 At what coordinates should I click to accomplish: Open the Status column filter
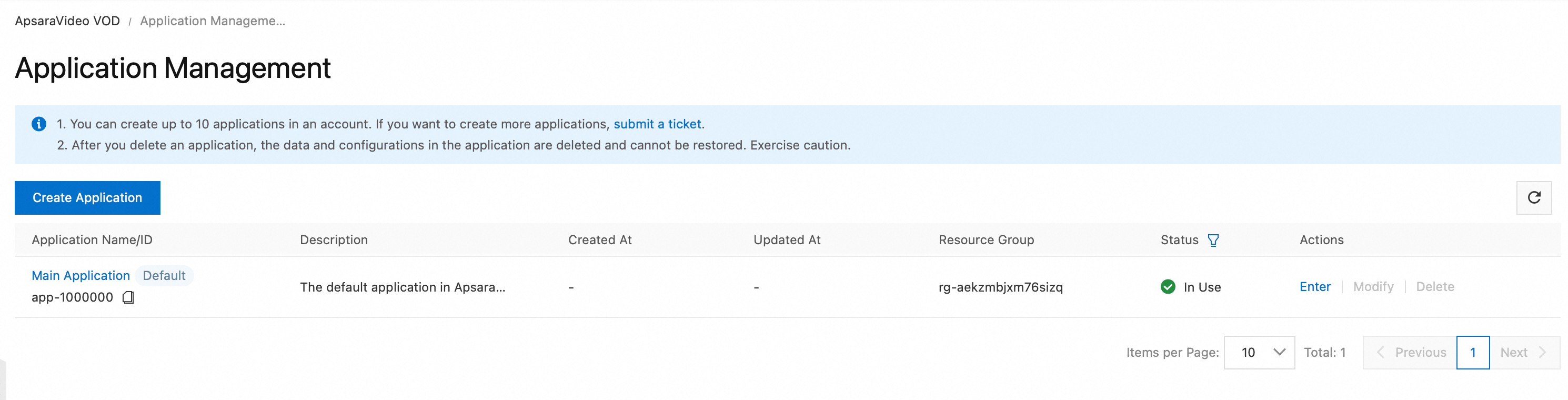pyautogui.click(x=1212, y=241)
